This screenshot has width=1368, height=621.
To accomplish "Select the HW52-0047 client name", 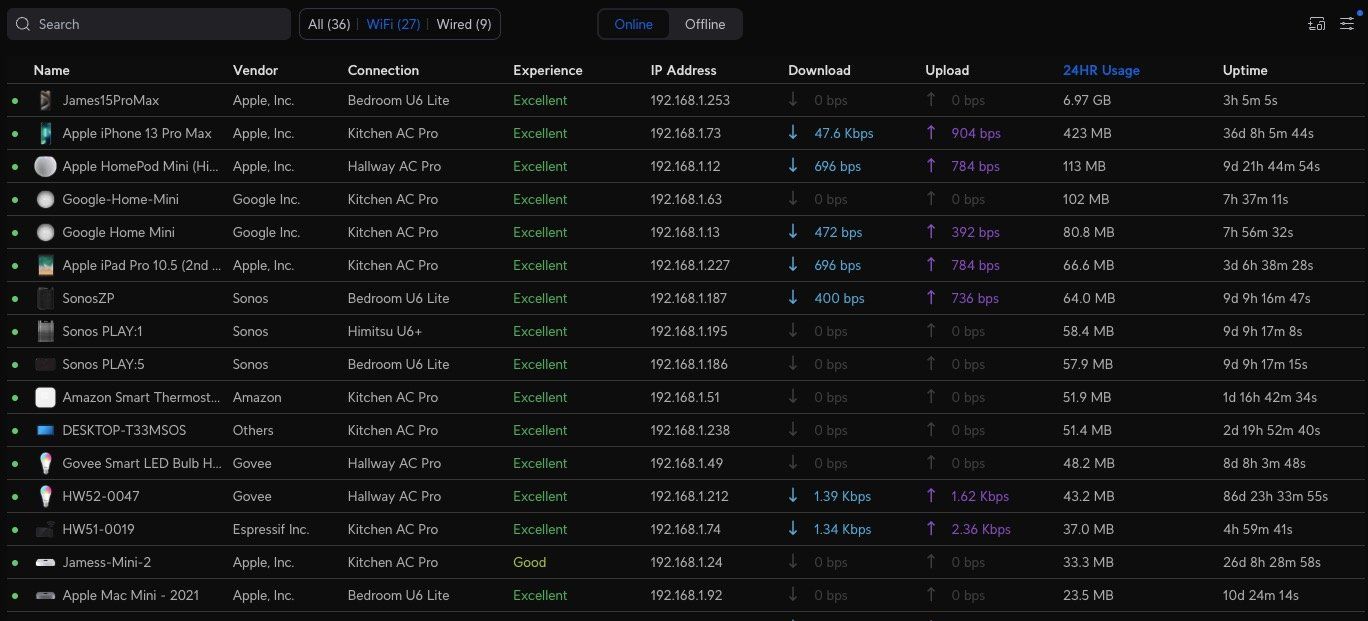I will 101,496.
